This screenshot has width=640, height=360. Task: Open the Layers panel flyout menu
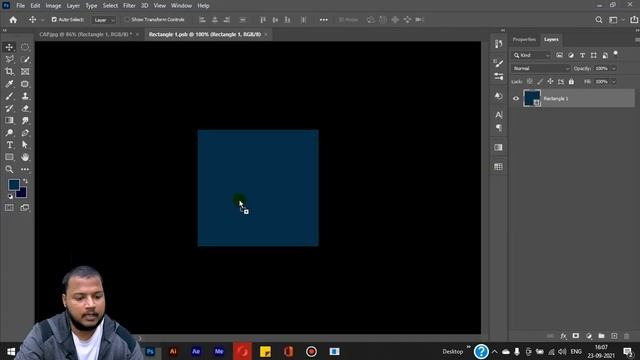click(637, 40)
